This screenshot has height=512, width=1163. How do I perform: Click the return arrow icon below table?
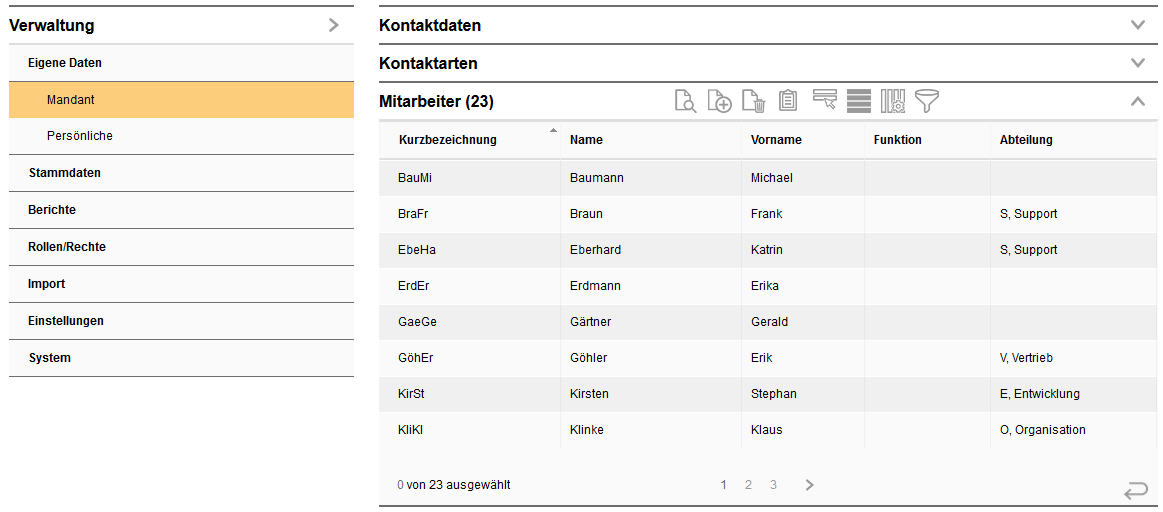[x=1136, y=490]
